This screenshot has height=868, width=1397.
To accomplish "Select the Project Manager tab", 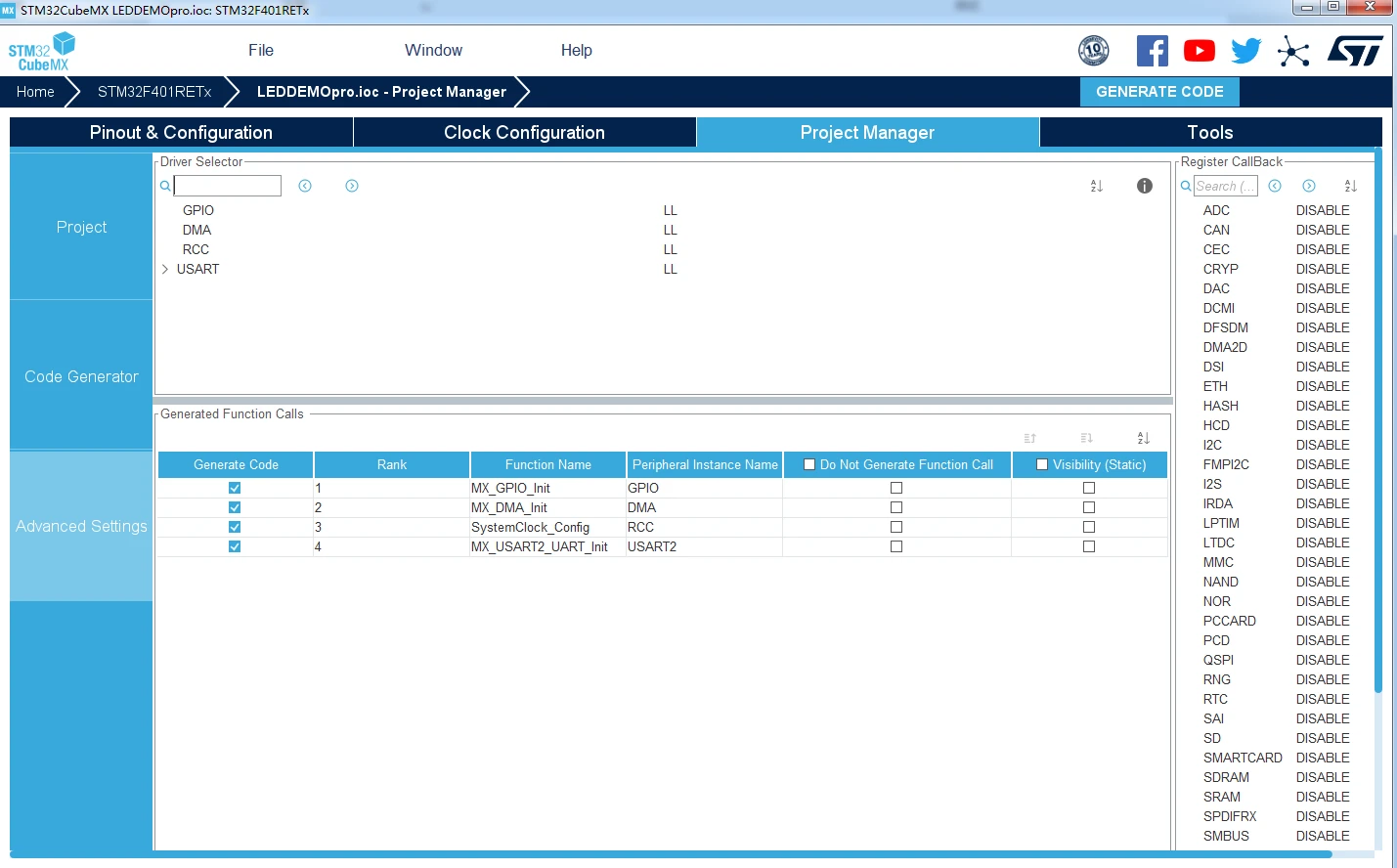I will 868,132.
